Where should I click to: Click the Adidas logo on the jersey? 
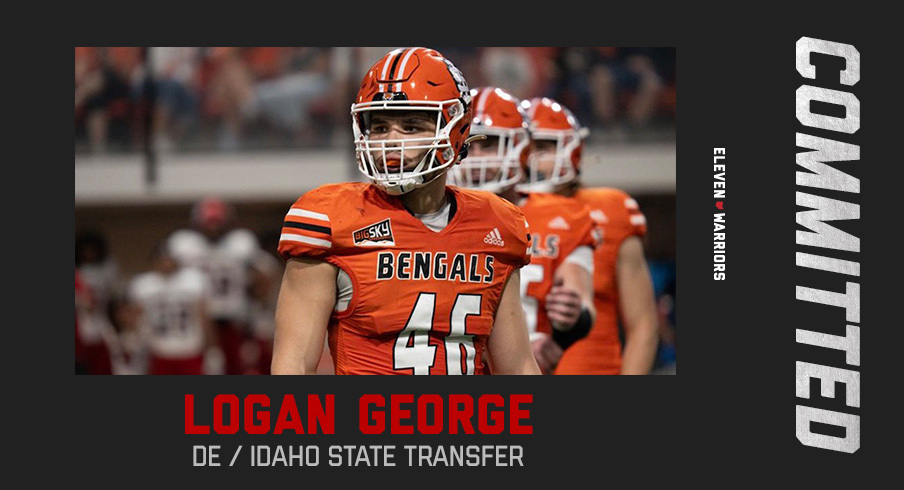click(x=494, y=237)
